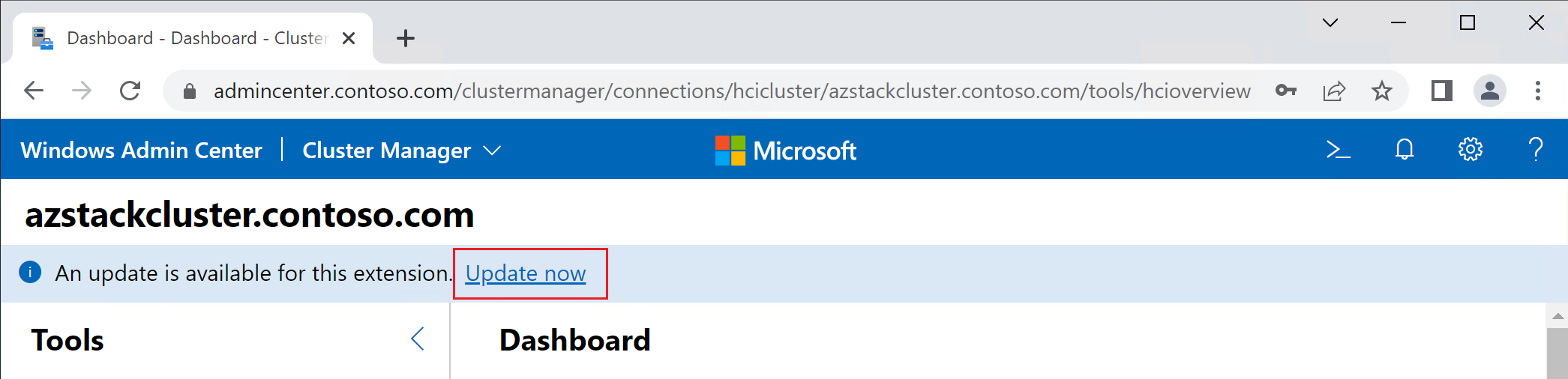Click the browser back arrow
This screenshot has width=1568, height=379.
tap(34, 91)
